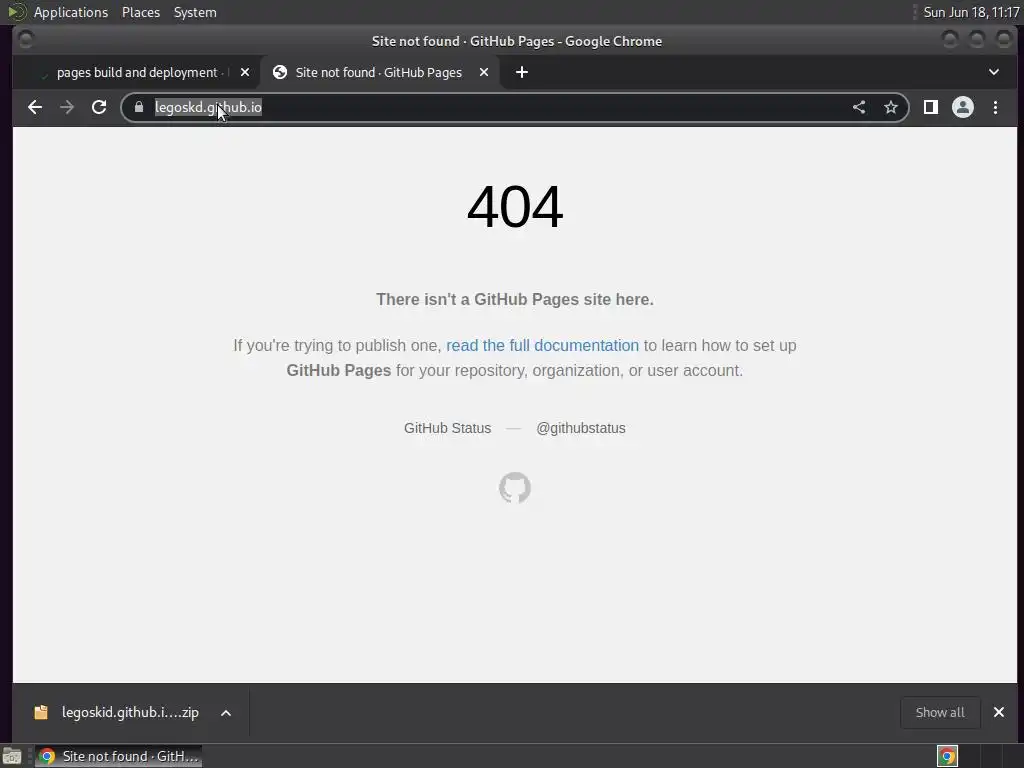
Task: Reload the current page
Action: point(99,108)
